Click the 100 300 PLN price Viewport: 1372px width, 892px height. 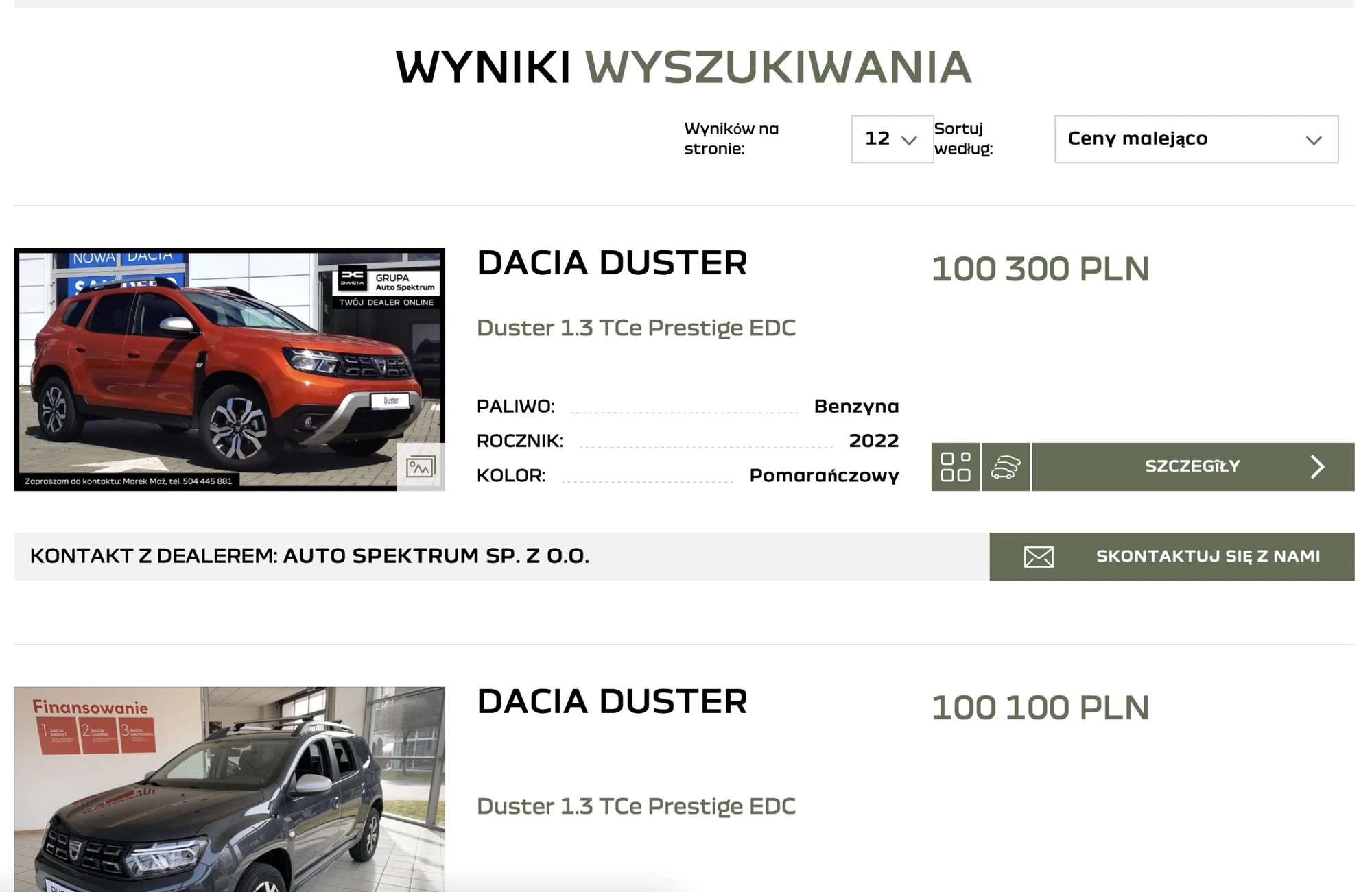1040,269
